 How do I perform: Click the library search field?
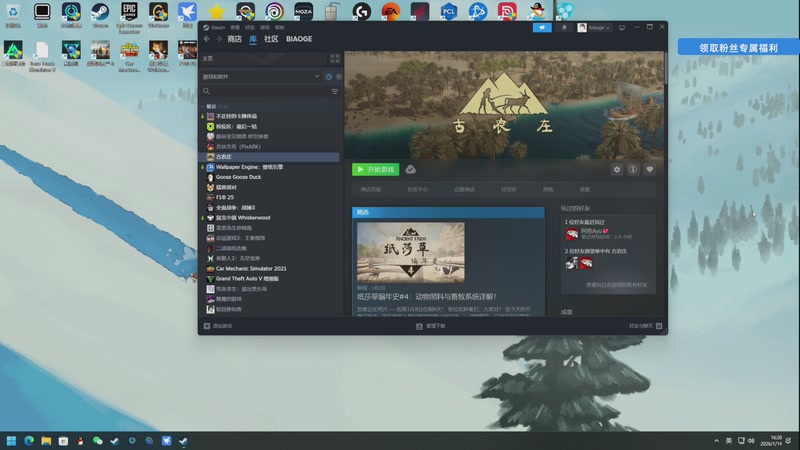tap(265, 91)
